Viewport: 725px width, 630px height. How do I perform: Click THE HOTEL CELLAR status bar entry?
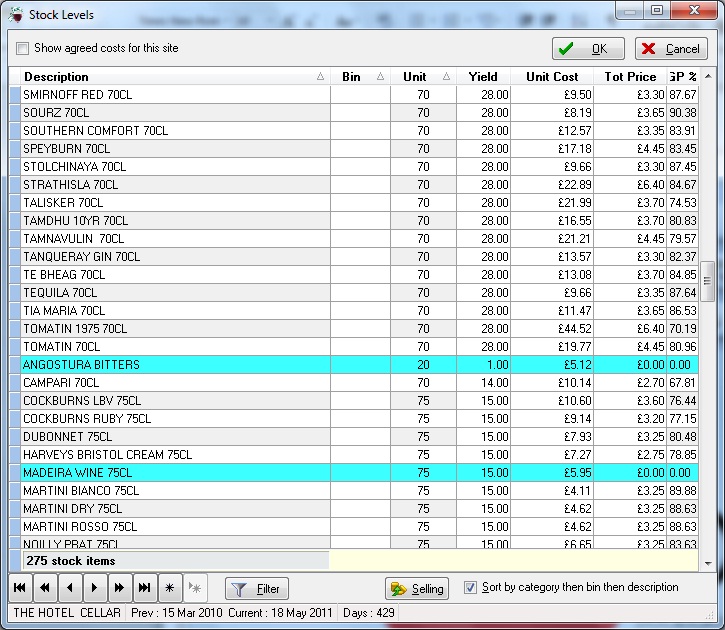coord(67,613)
